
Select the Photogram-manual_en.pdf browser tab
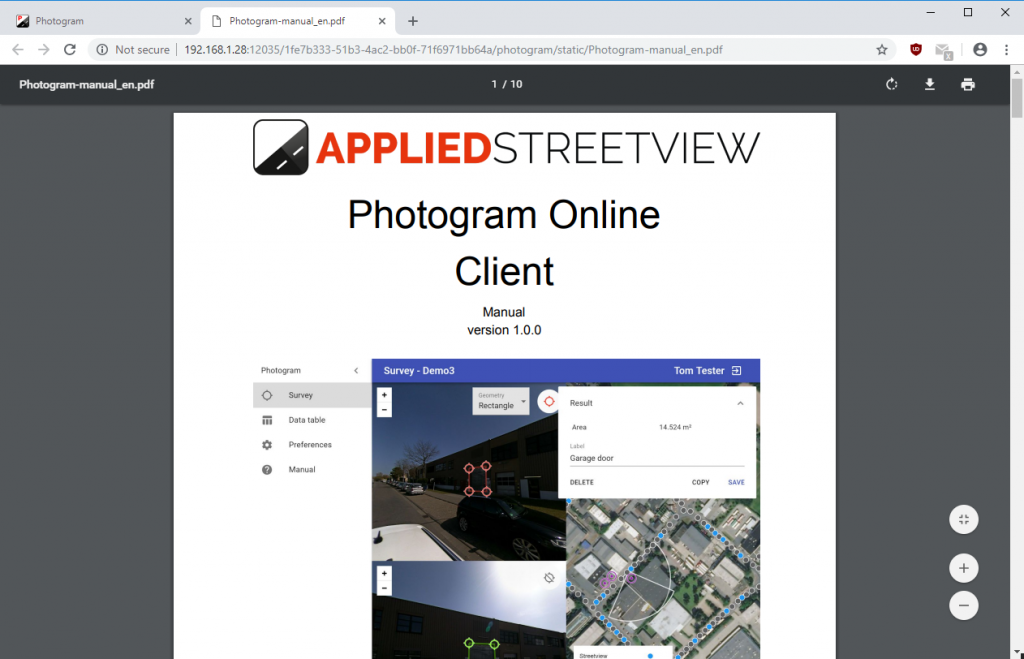click(298, 21)
